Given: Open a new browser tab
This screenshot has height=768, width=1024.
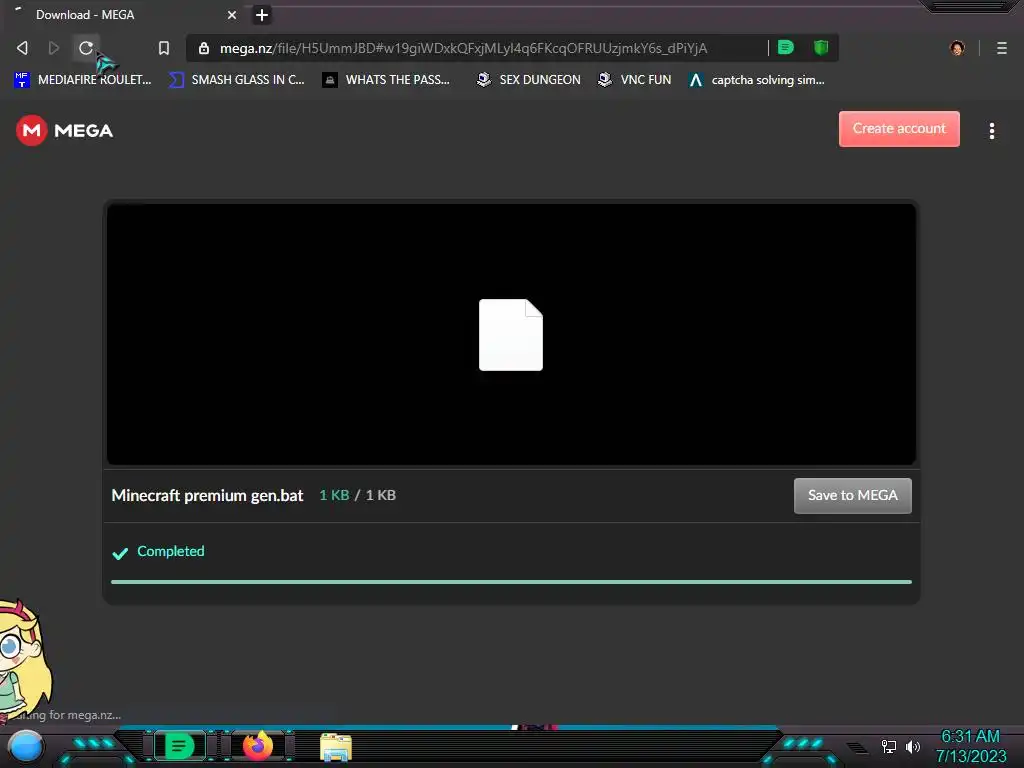Looking at the screenshot, I should point(262,14).
